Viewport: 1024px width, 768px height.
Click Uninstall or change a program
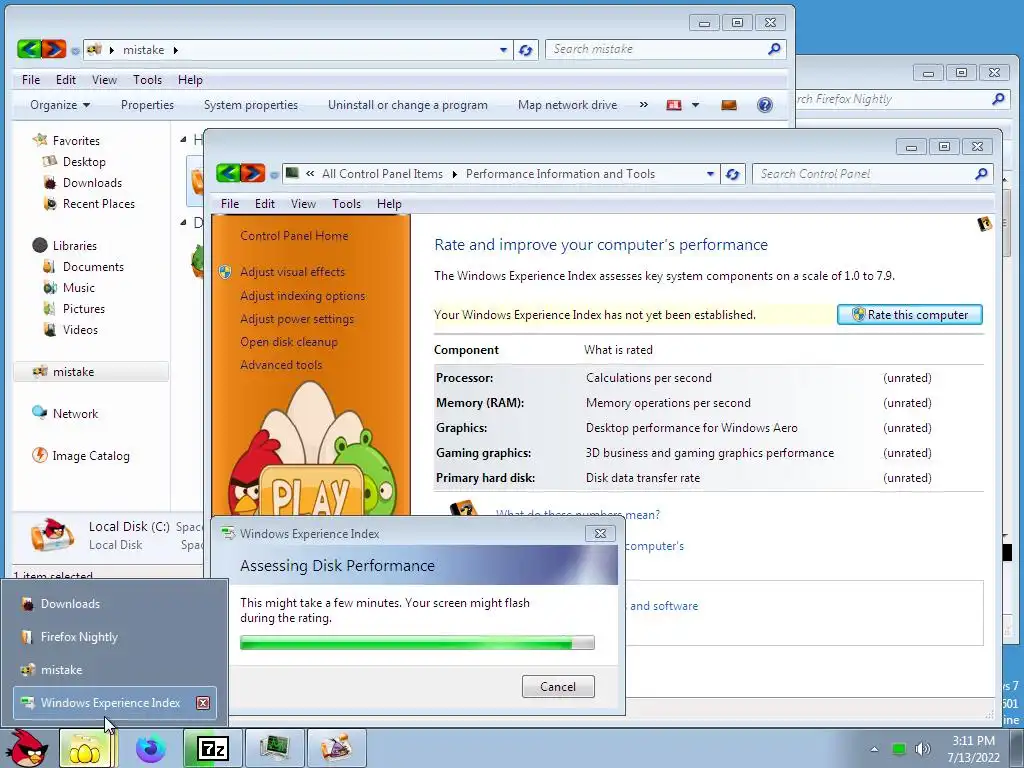coord(408,105)
